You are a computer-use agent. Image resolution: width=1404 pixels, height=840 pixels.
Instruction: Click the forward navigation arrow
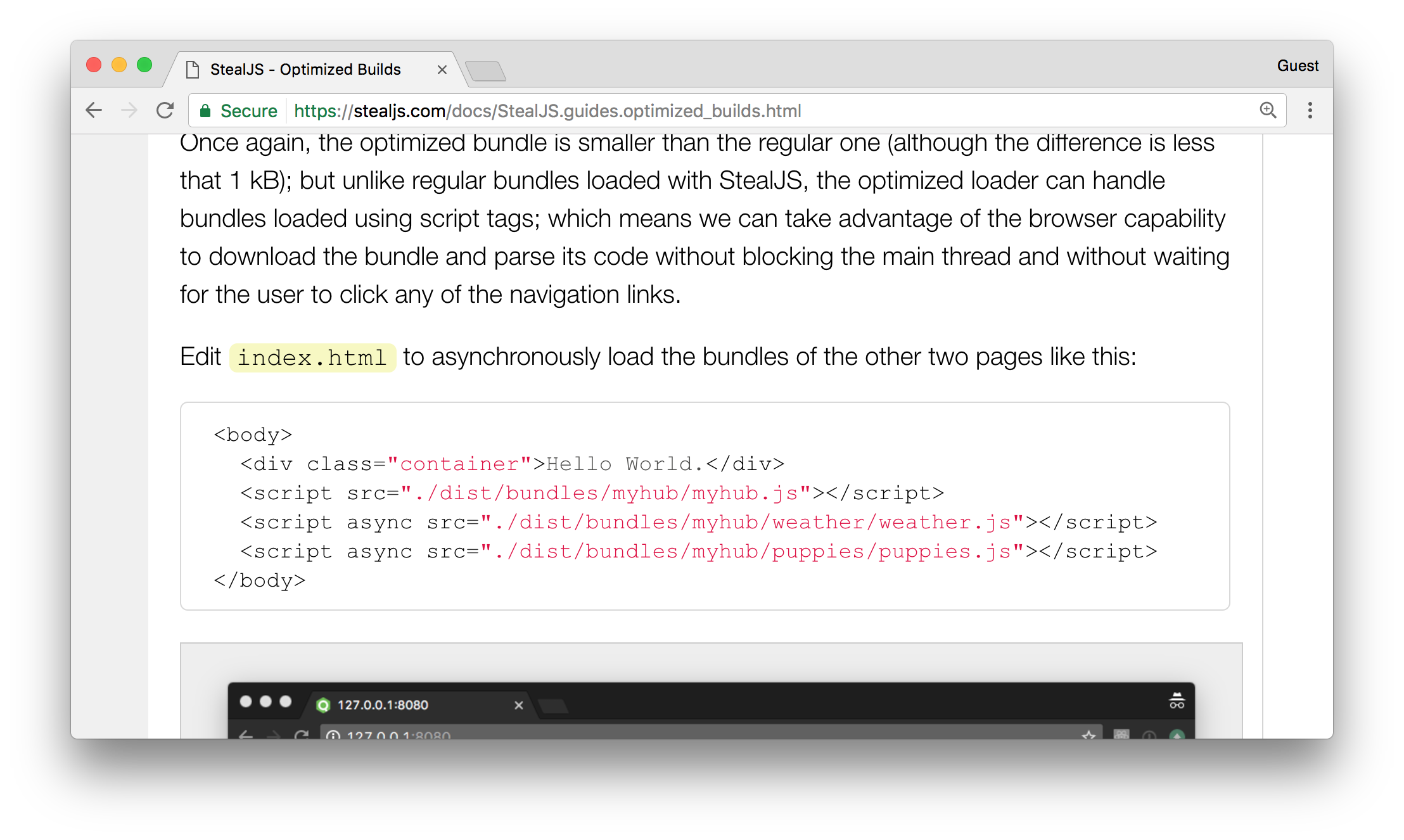[x=129, y=110]
